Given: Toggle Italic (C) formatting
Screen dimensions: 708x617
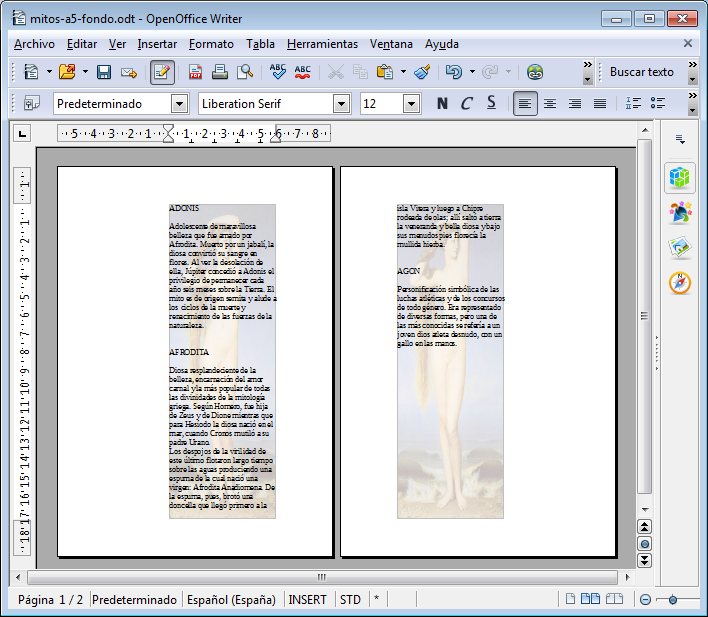Looking at the screenshot, I should pos(466,103).
